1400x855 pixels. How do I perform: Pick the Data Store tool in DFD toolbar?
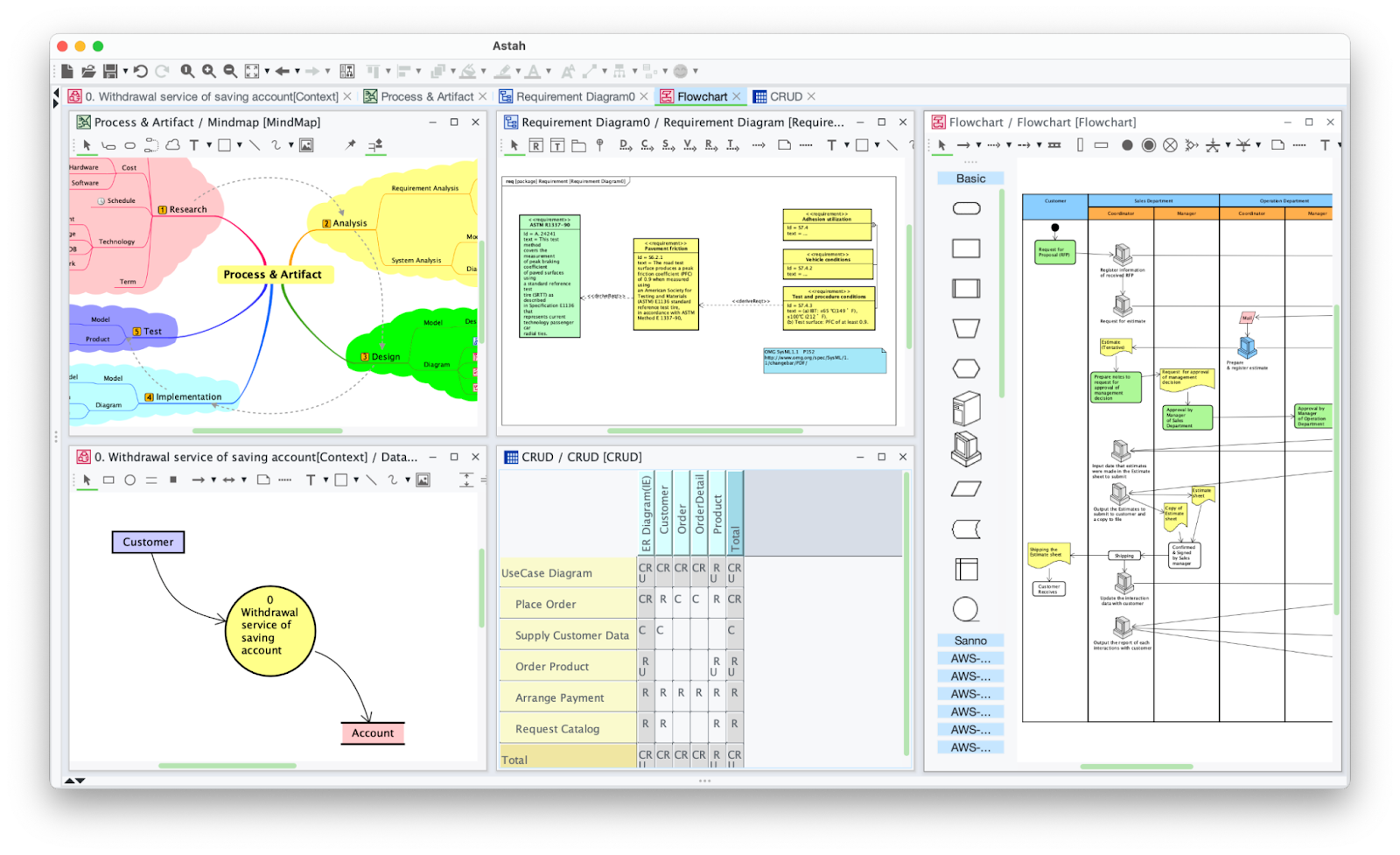(x=151, y=480)
